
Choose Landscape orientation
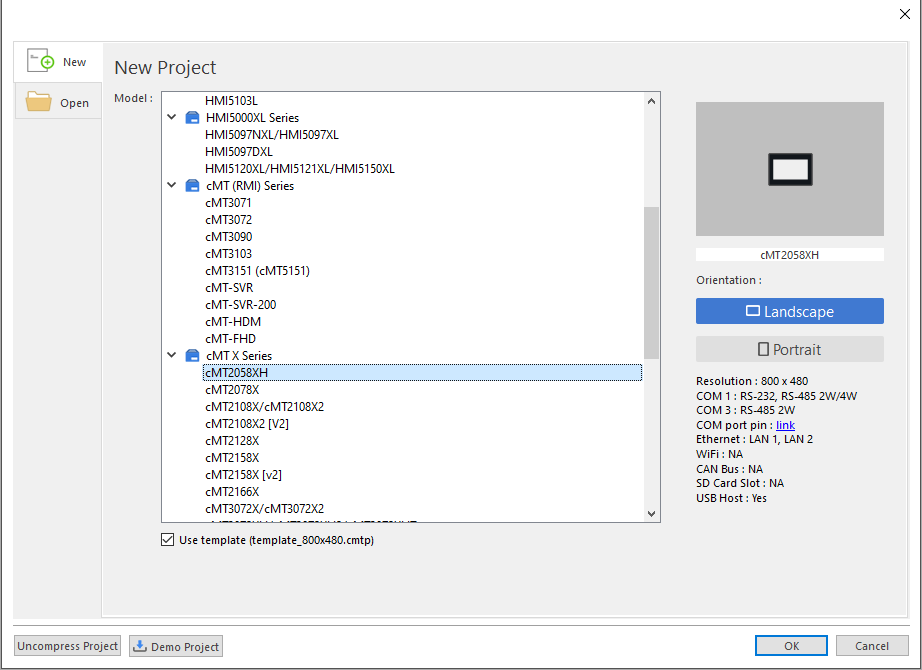click(x=790, y=311)
